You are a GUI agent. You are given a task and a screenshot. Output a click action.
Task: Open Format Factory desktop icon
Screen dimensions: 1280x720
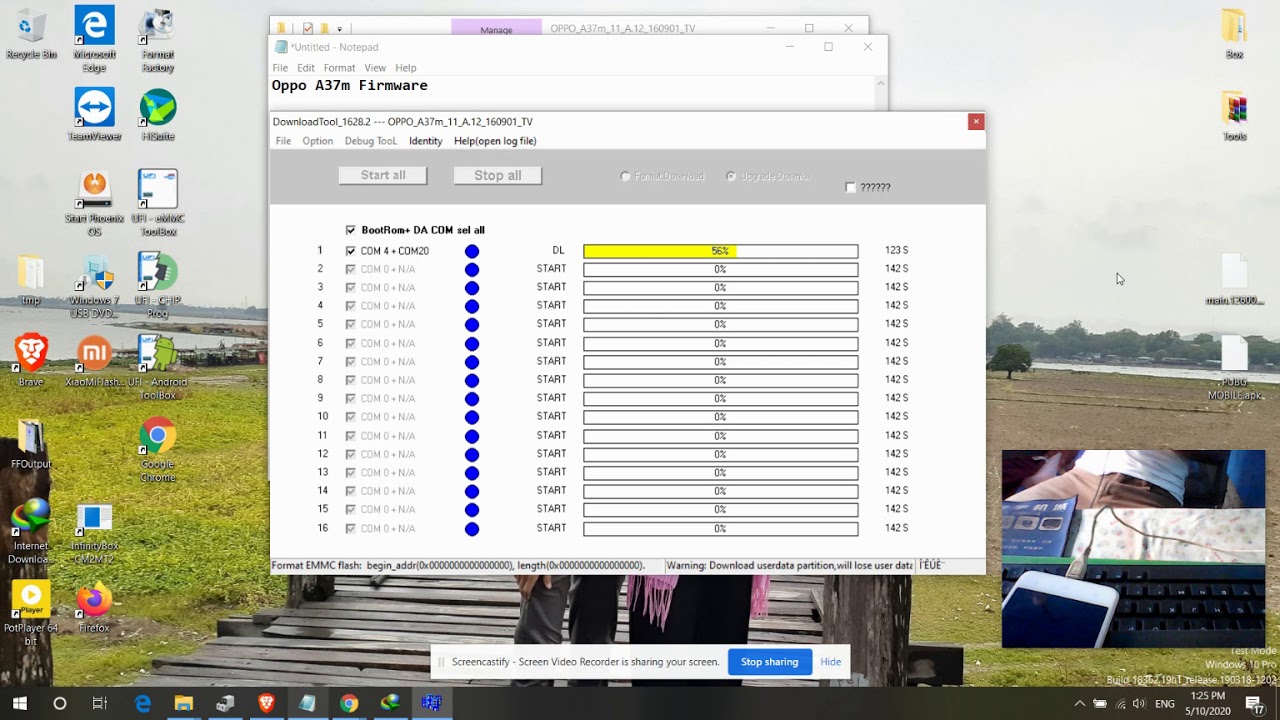[x=158, y=40]
